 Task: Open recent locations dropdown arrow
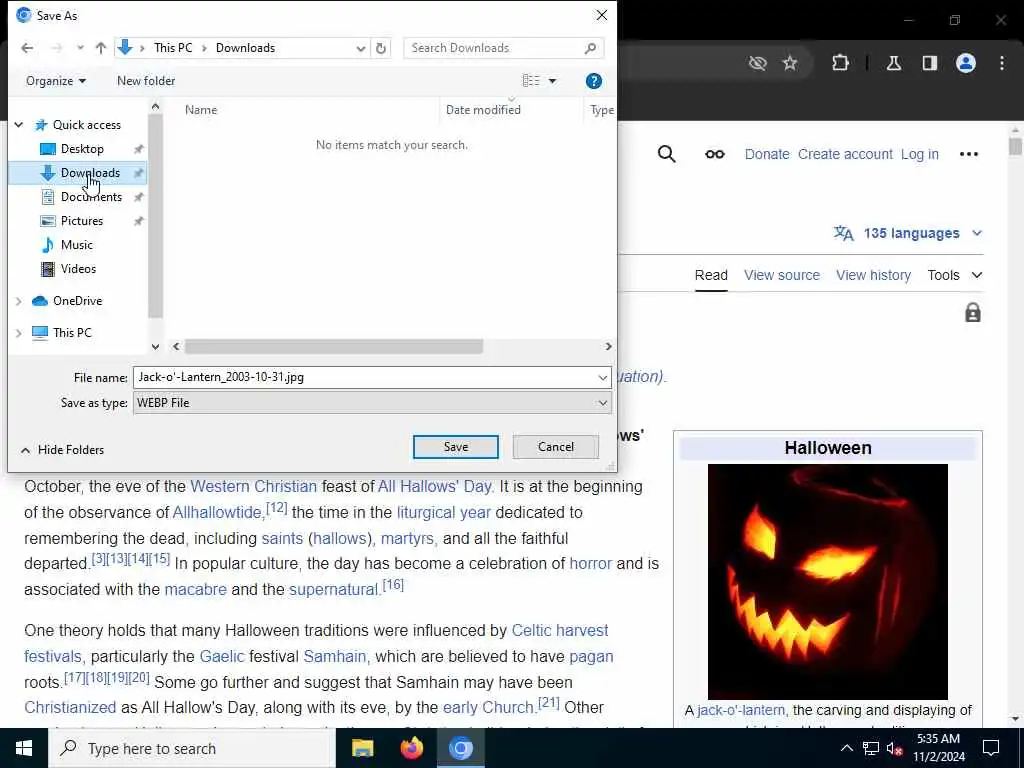point(80,48)
